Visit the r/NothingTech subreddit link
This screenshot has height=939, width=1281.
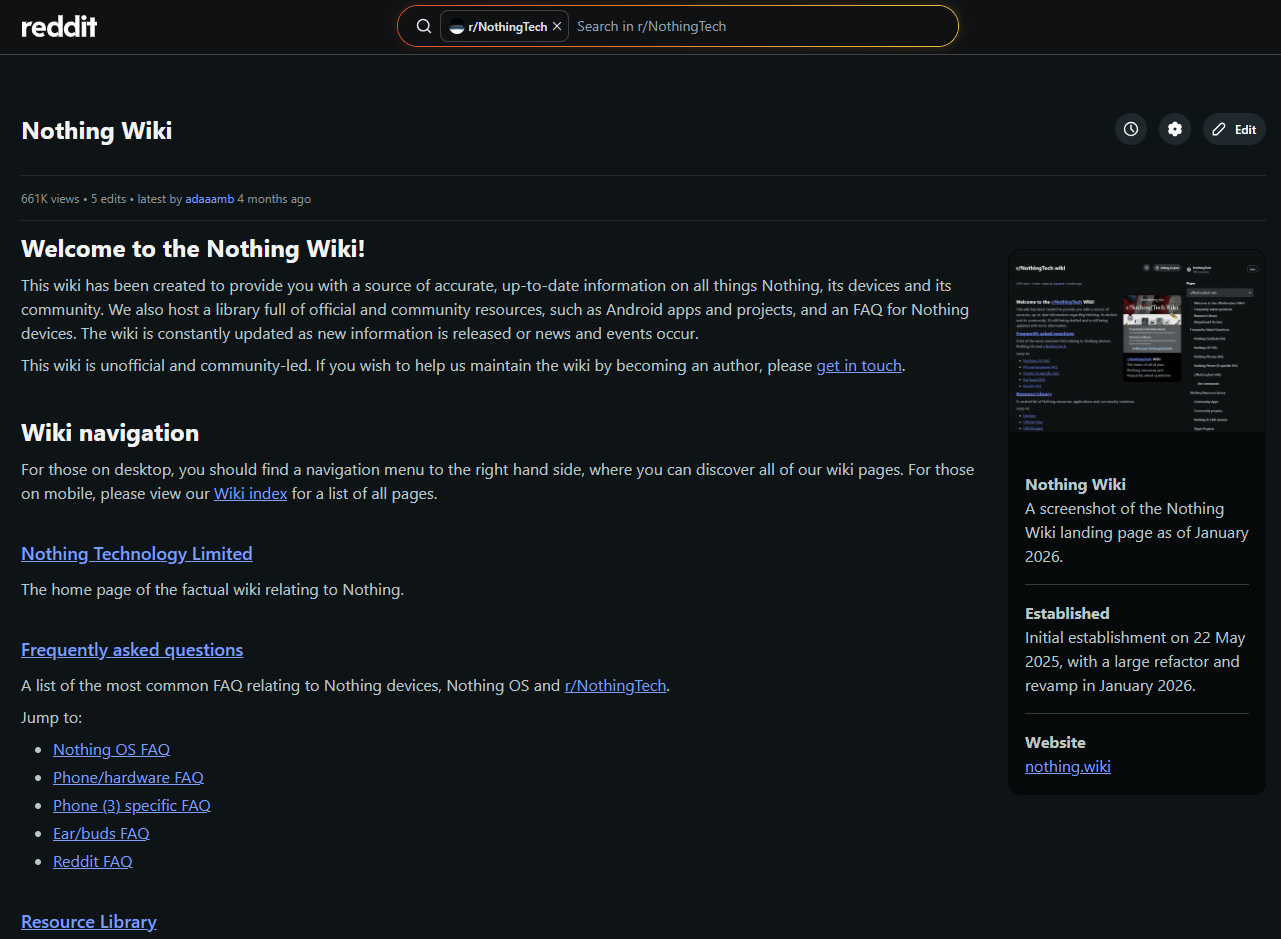pos(615,686)
